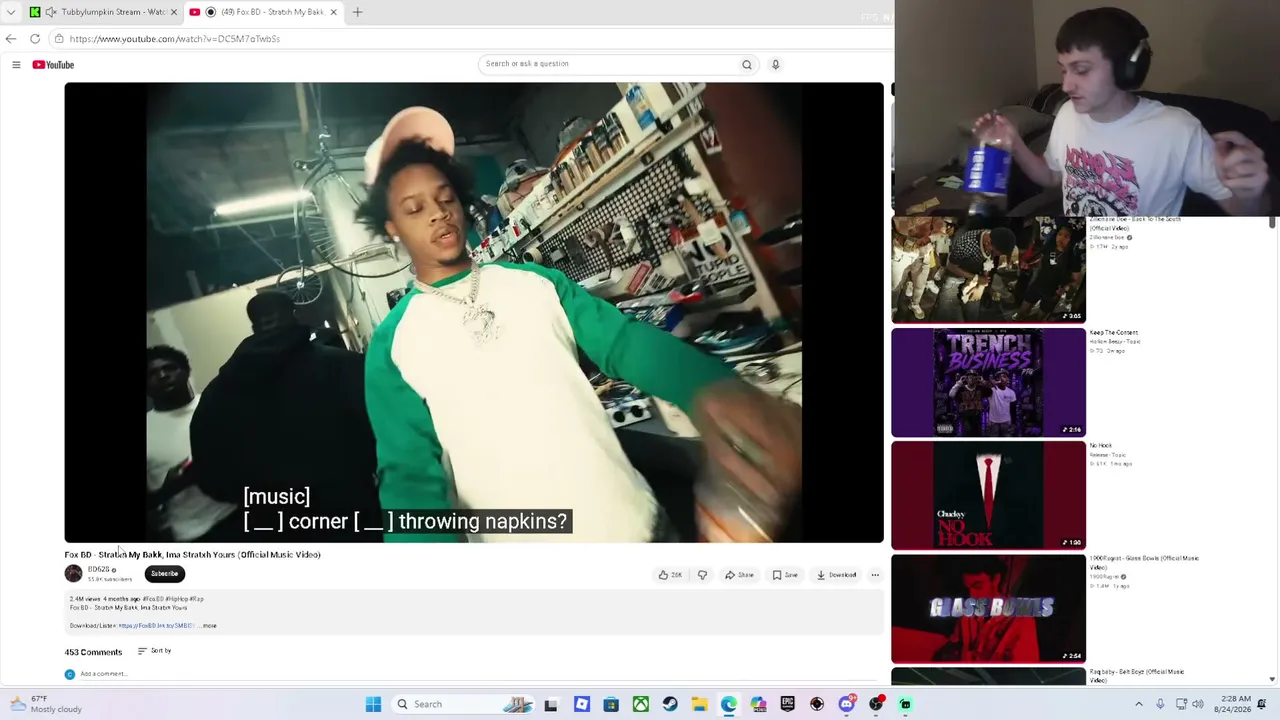Open the BD628 channel name link
Image resolution: width=1280 pixels, height=720 pixels.
click(x=98, y=569)
